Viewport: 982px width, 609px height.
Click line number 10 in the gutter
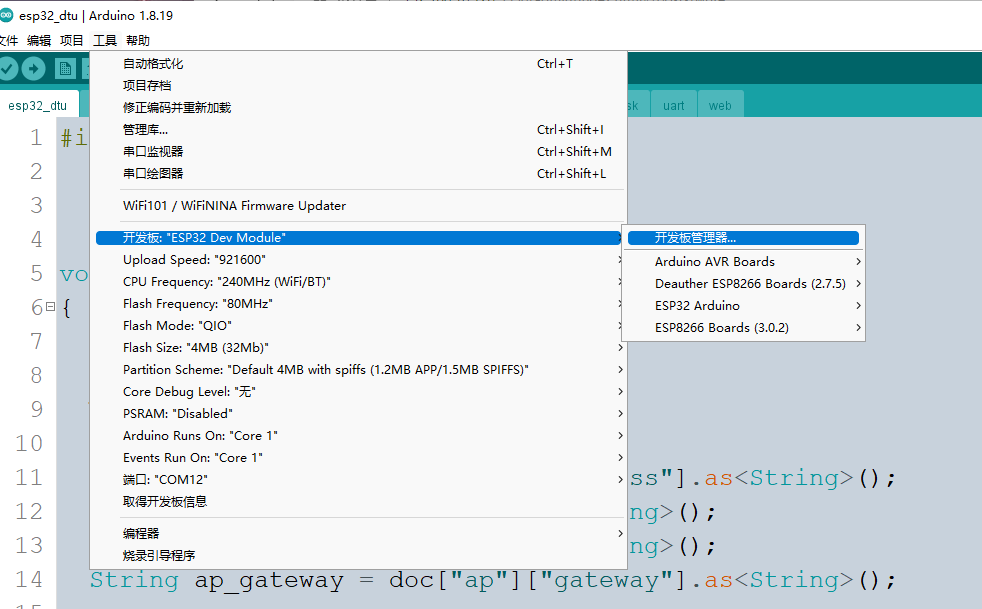(29, 444)
